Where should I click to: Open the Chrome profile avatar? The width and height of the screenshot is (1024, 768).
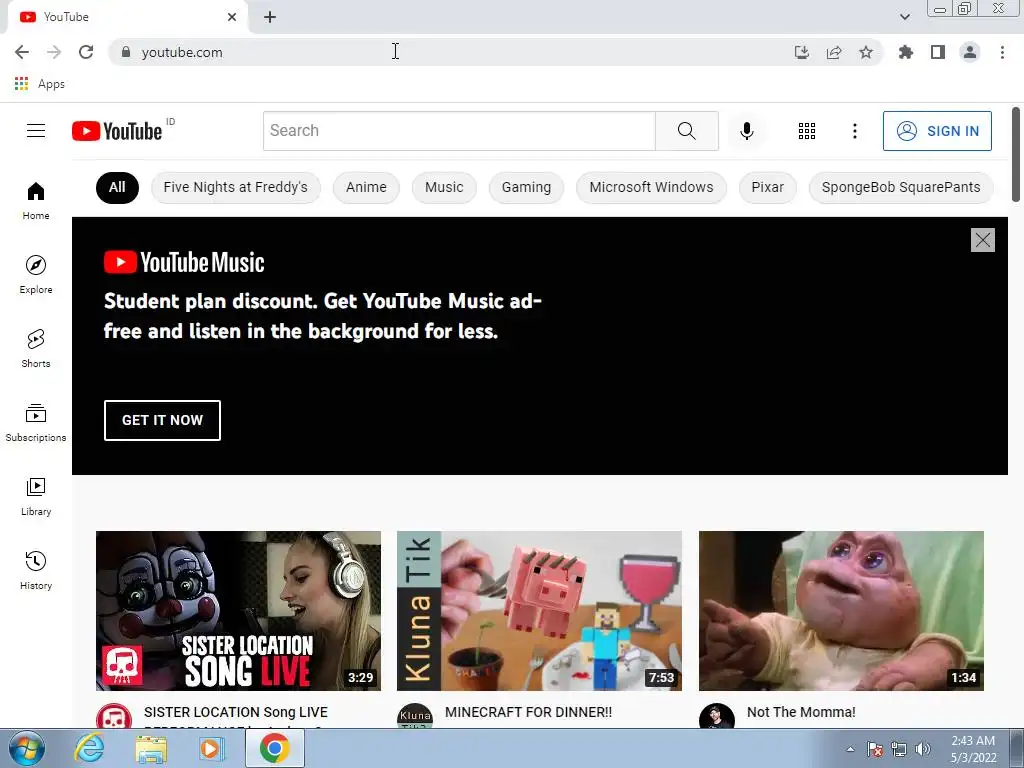coord(970,52)
